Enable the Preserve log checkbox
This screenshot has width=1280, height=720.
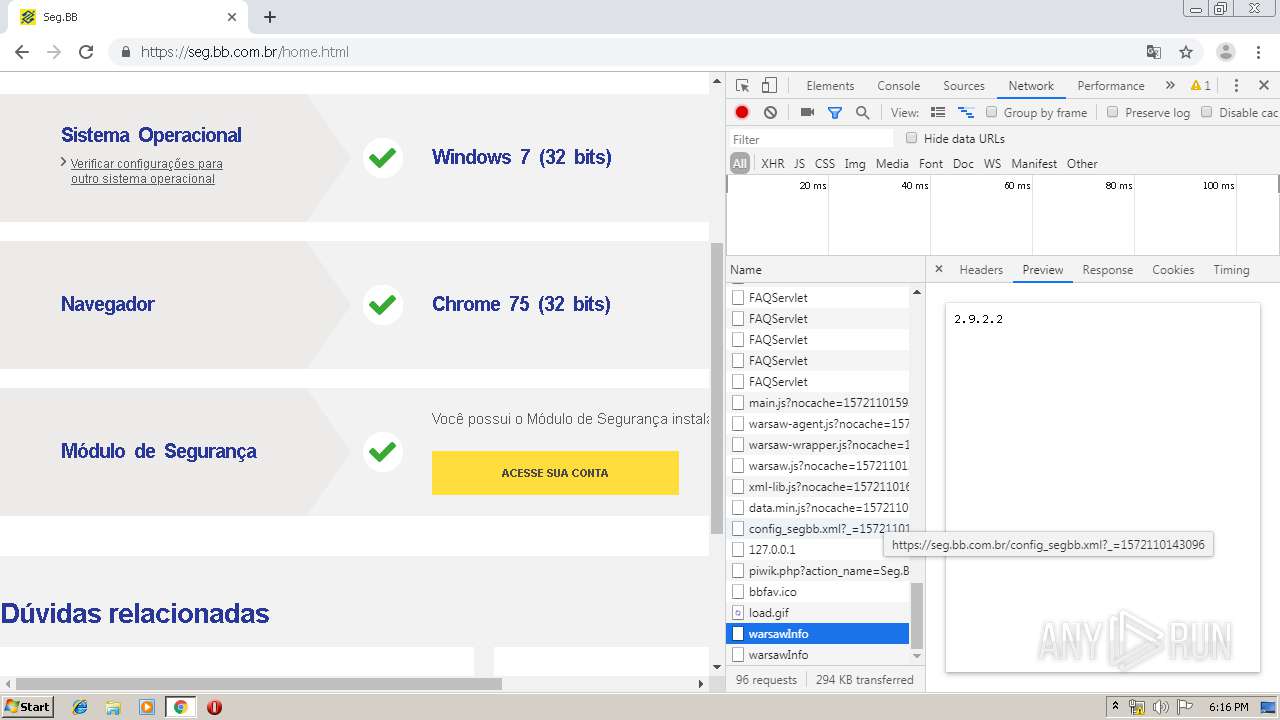click(x=1112, y=112)
